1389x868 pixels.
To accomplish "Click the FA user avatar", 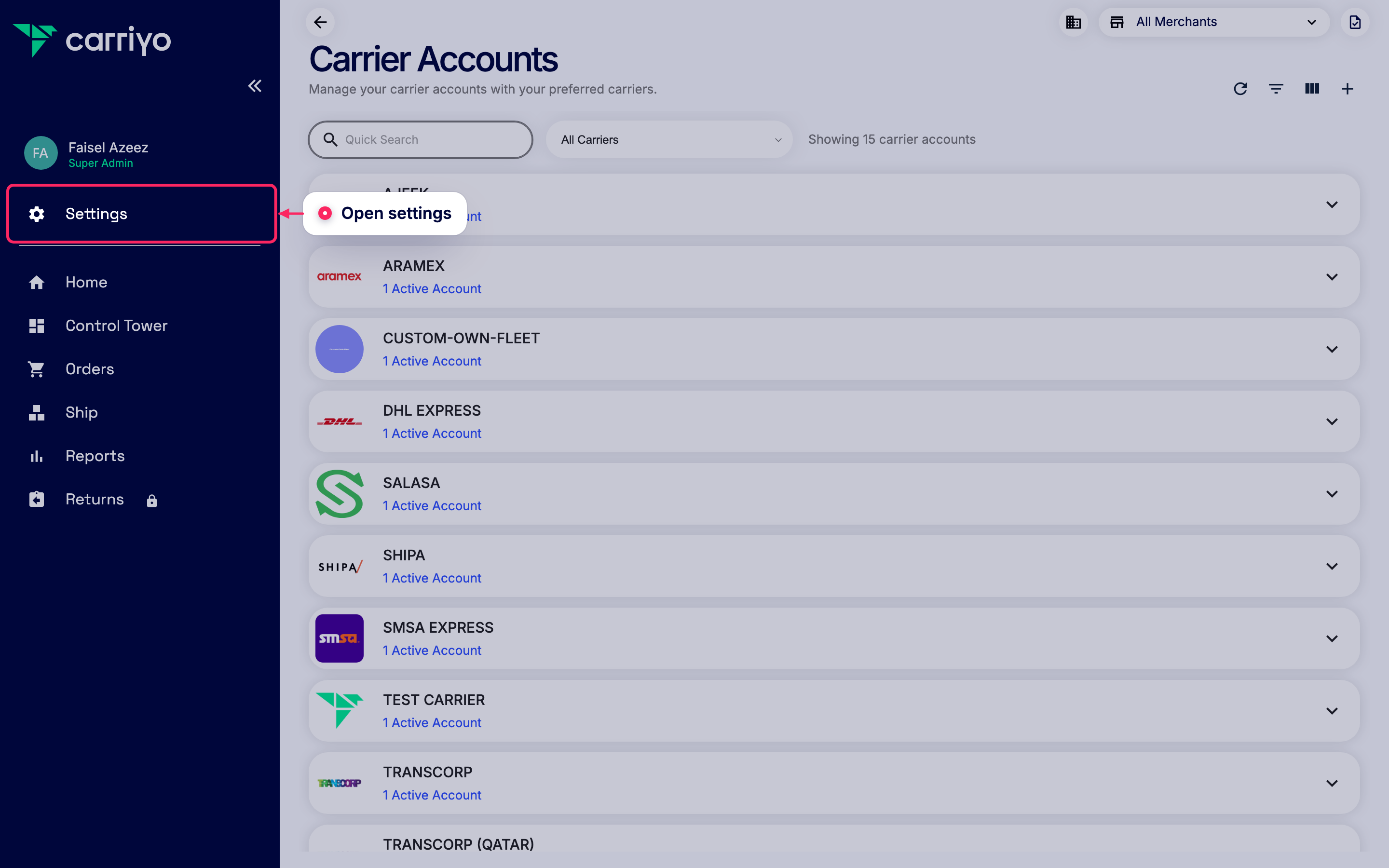I will (40, 153).
